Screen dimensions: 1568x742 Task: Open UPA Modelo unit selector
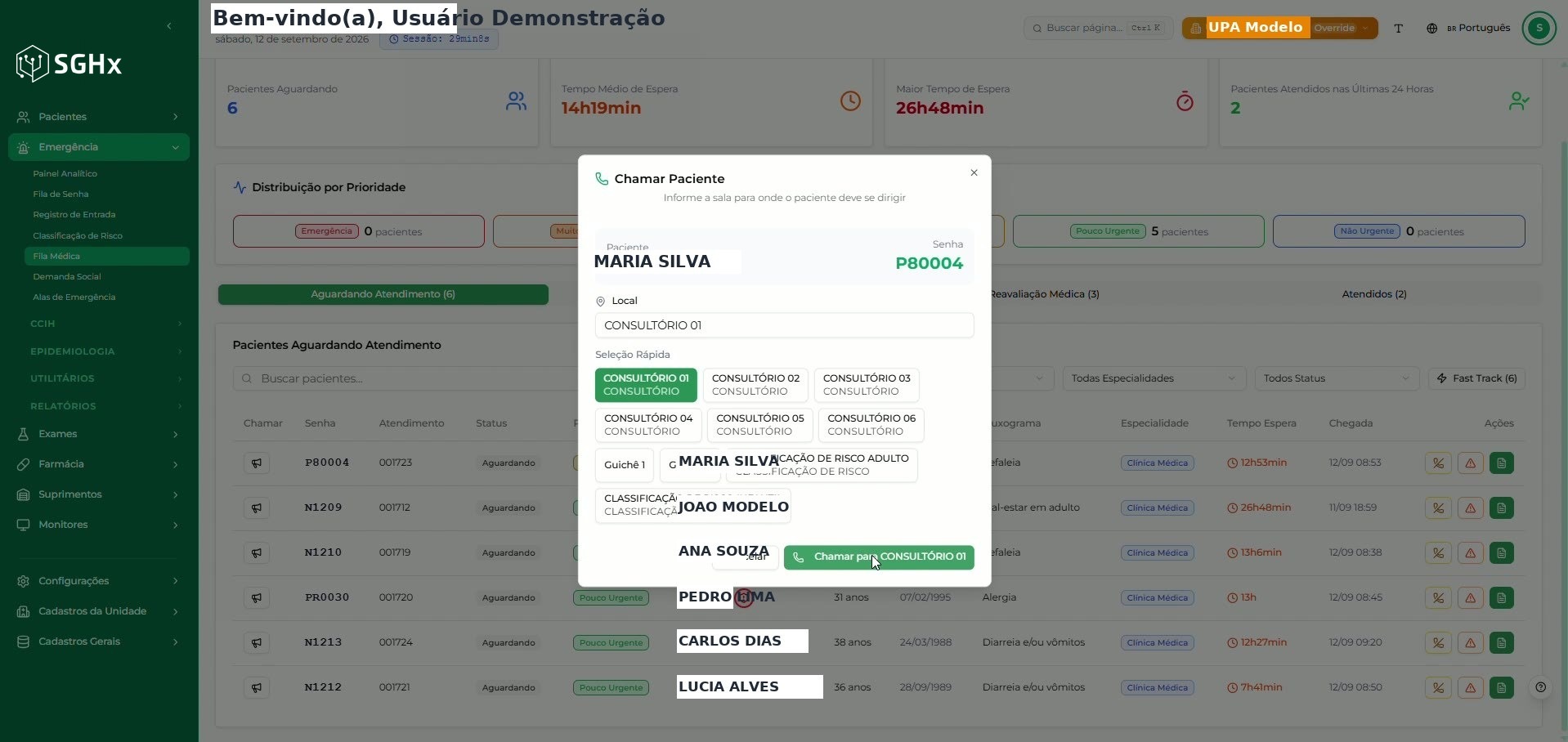1279,28
